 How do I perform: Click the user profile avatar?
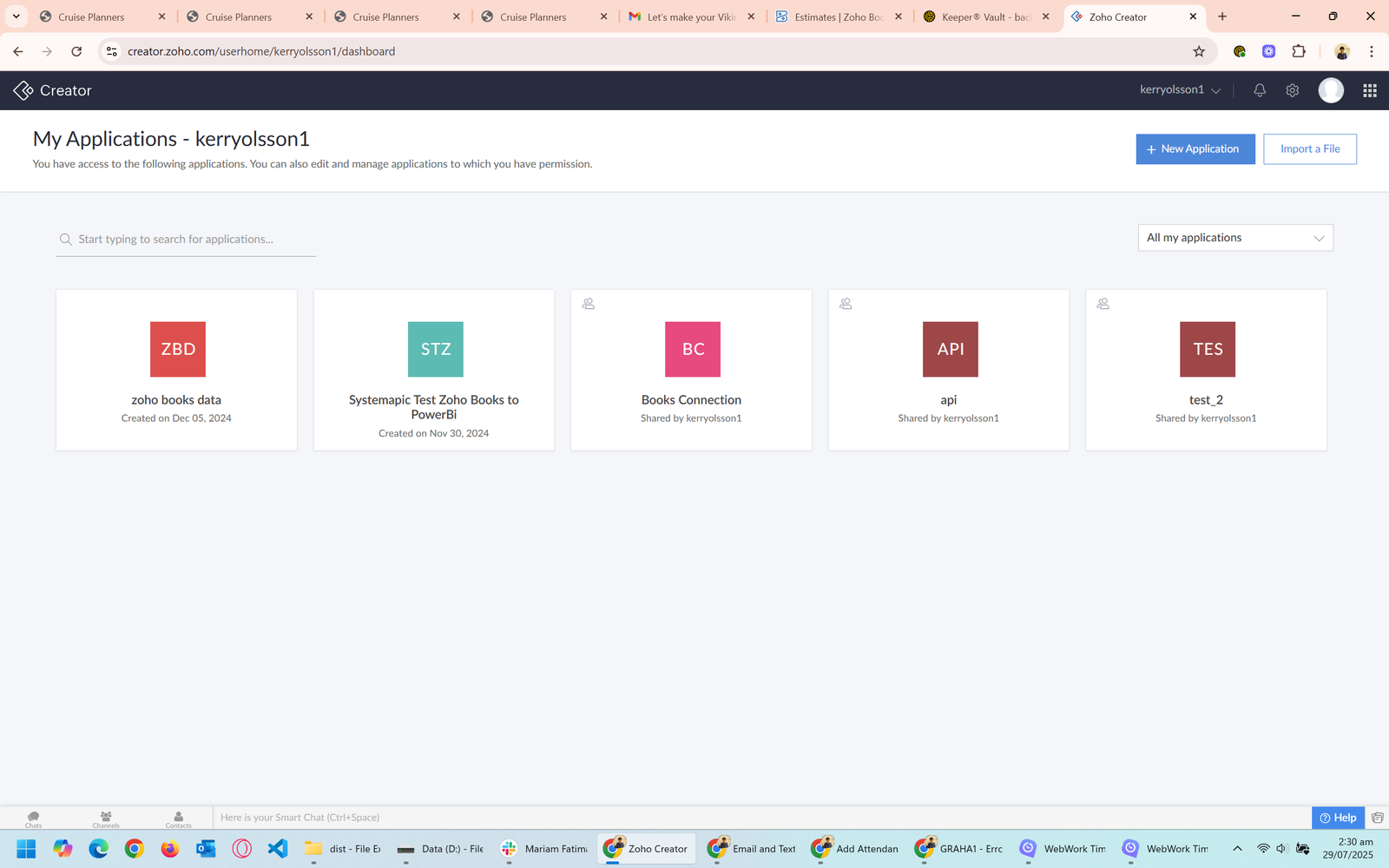pyautogui.click(x=1331, y=90)
